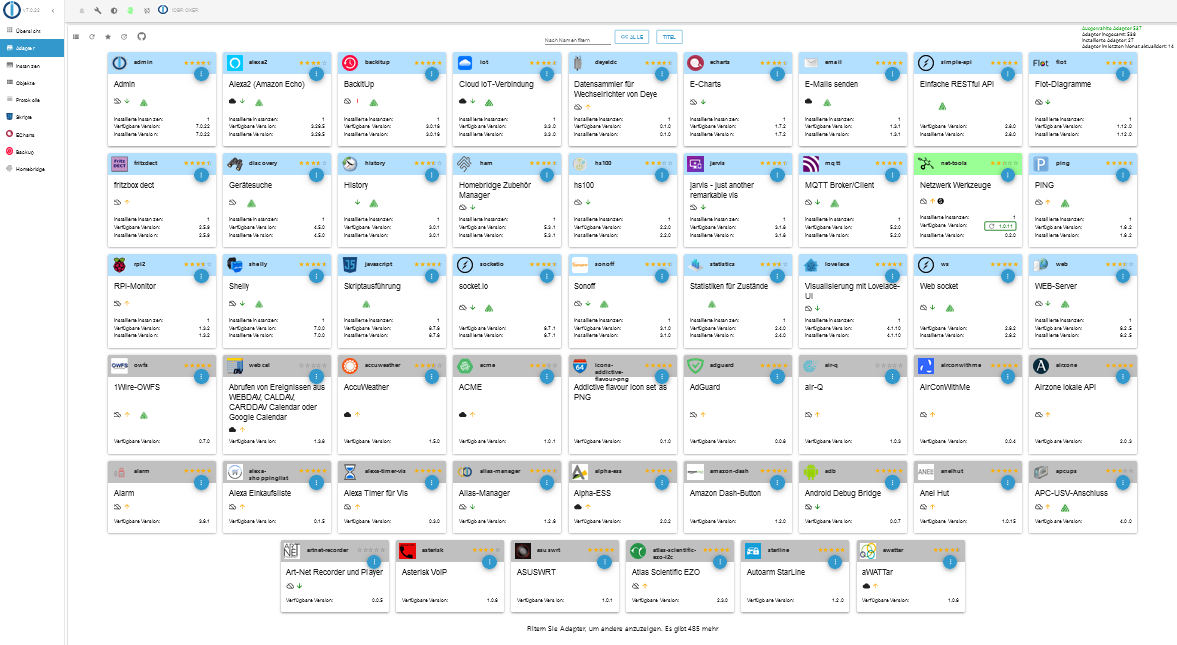Viewport: 1177px width, 645px height.
Task: Click the discovery binoculars adapter icon
Action: tap(234, 164)
